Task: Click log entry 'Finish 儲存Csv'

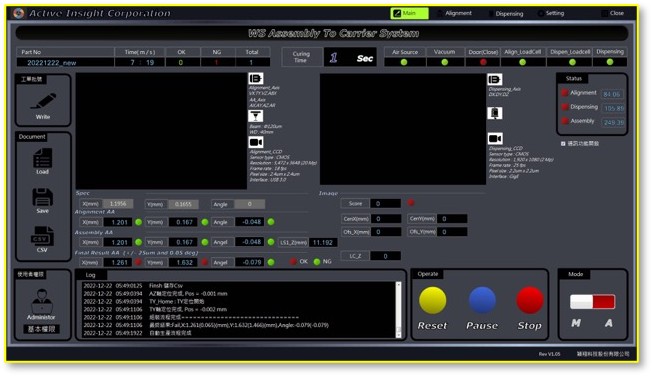Action: click(166, 286)
